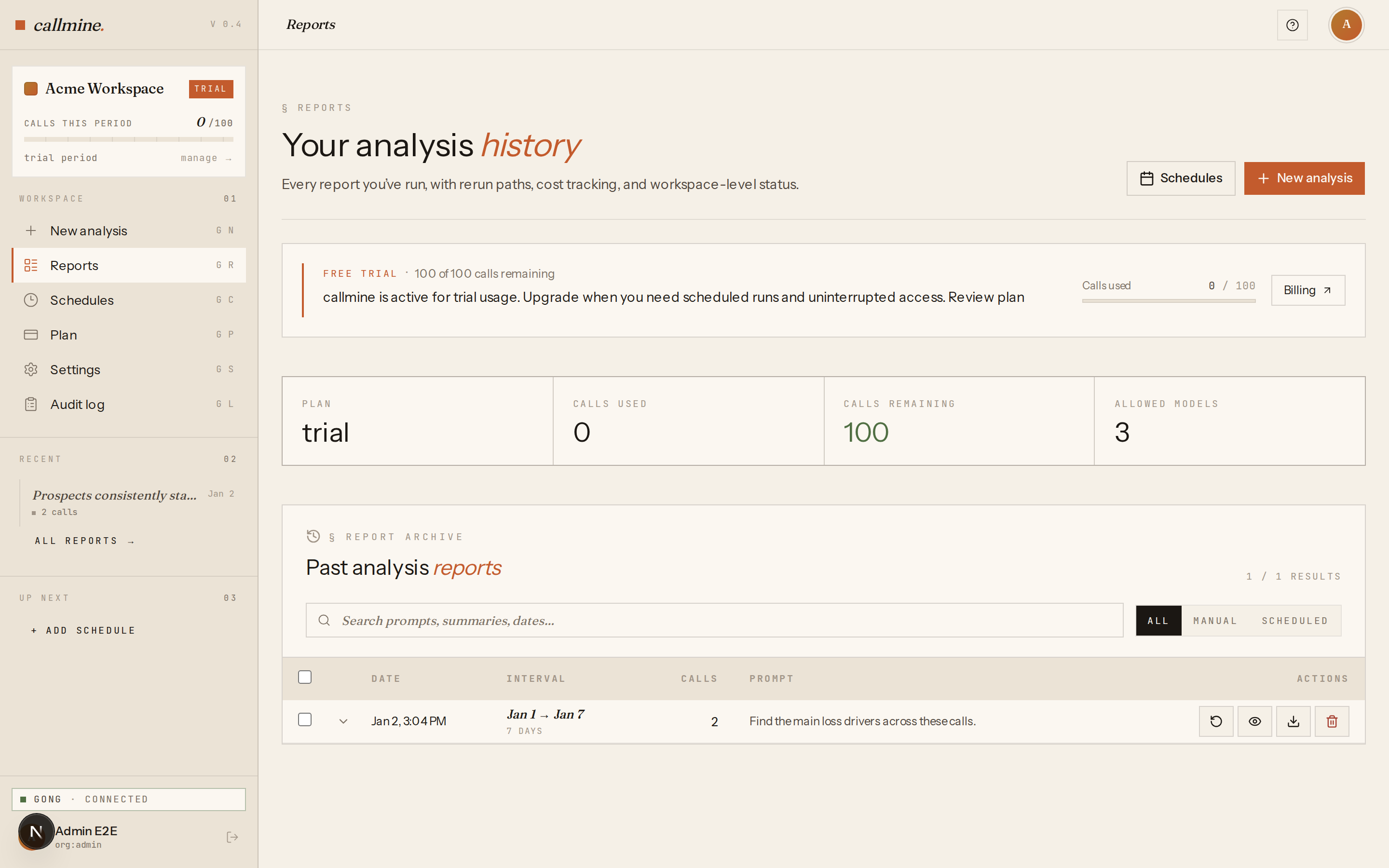
Task: Click the Admin E2E user name
Action: 86,831
